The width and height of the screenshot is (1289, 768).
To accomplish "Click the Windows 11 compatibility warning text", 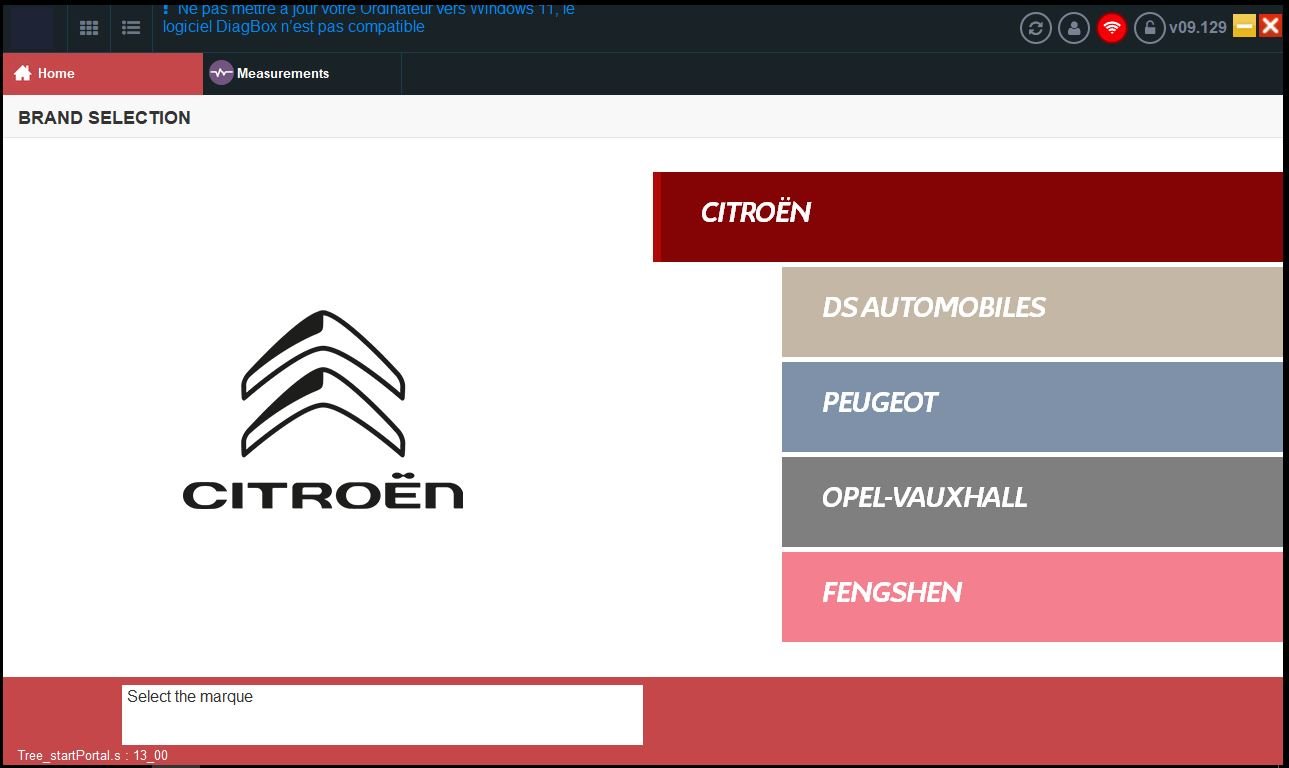I will click(368, 18).
